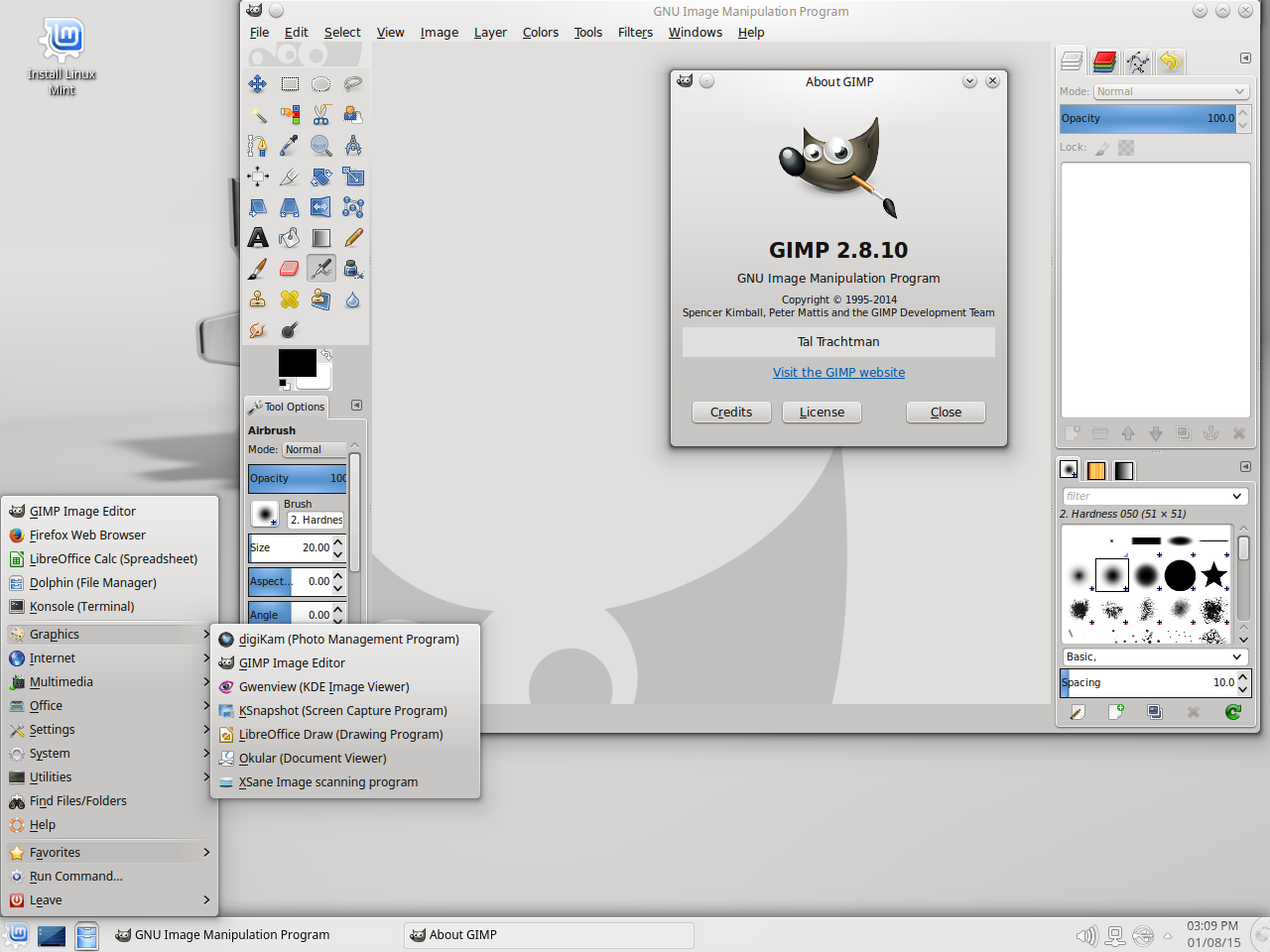Select the Smudge finger tool
This screenshot has width=1270, height=952.
coord(258,330)
